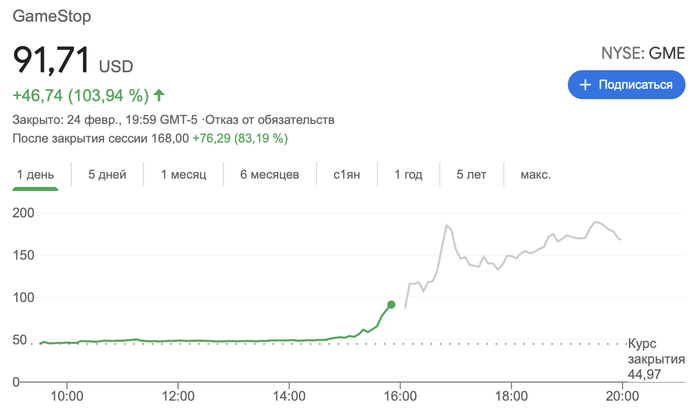Image resolution: width=700 pixels, height=412 pixels.
Task: Click the green up arrow icon
Action: (x=159, y=96)
